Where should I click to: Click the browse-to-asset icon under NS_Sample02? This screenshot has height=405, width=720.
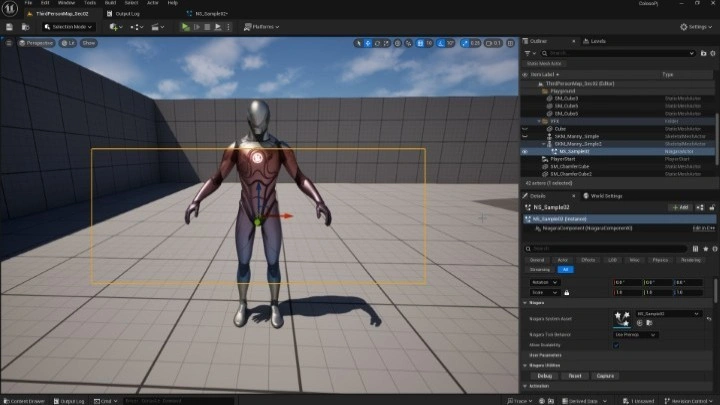(x=649, y=323)
